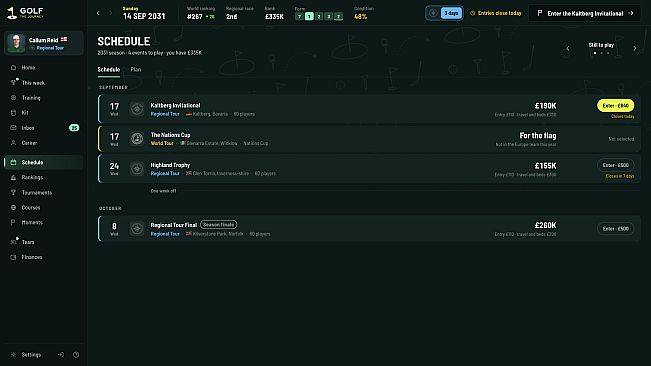Open the help question mark icon
The image size is (651, 366).
76,355
